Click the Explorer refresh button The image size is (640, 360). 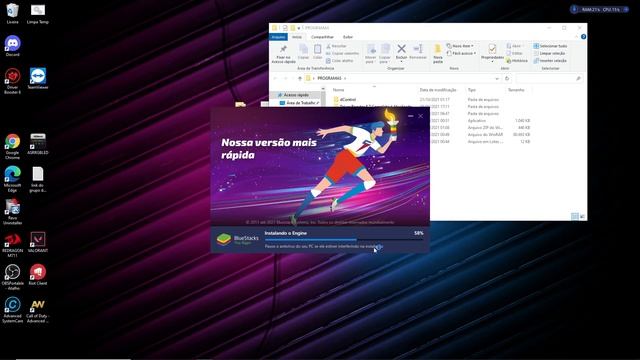pos(507,78)
